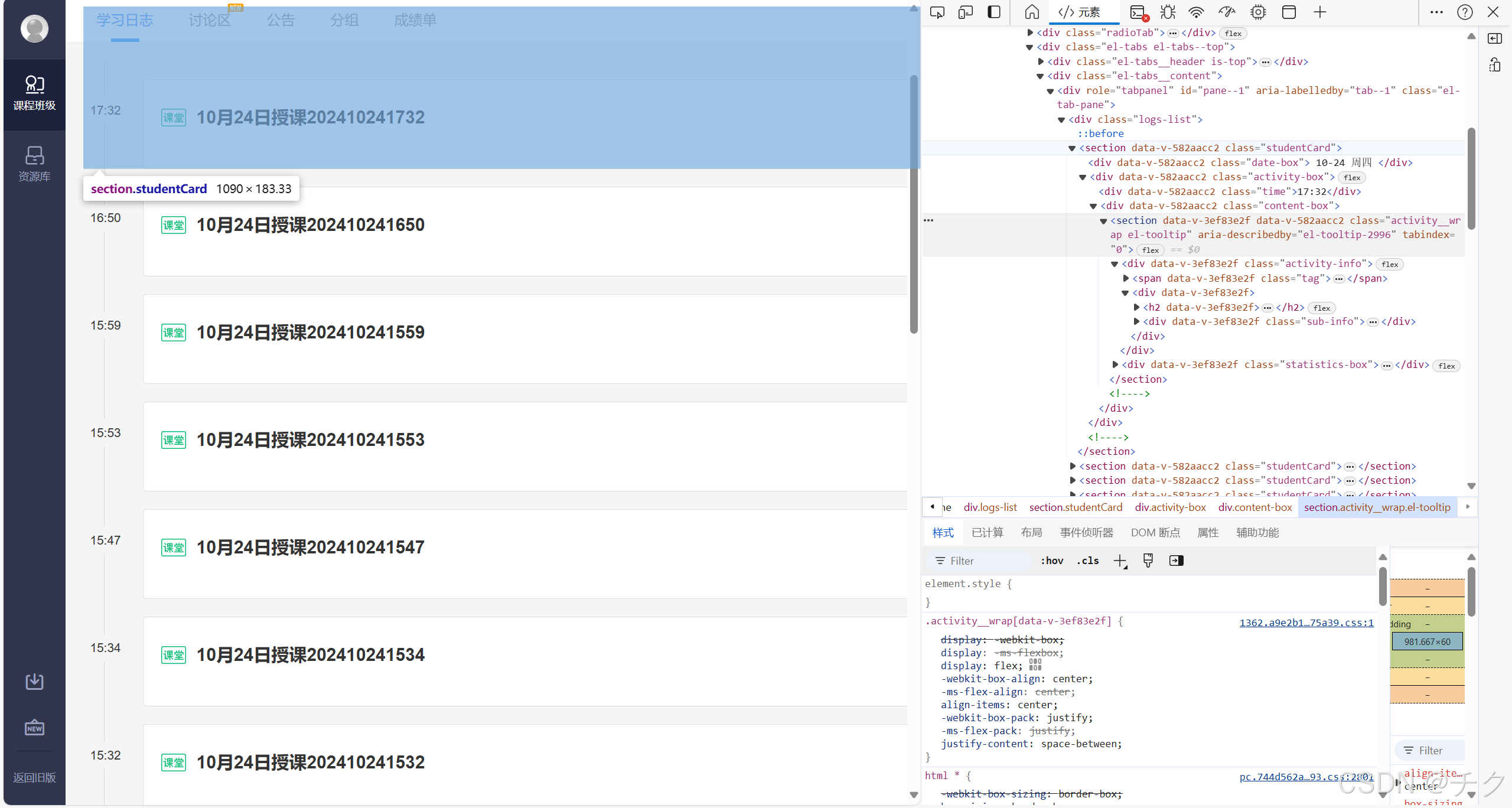This screenshot has height=808, width=1512.
Task: Collapse the el-tabs__content div node
Action: [x=1041, y=76]
